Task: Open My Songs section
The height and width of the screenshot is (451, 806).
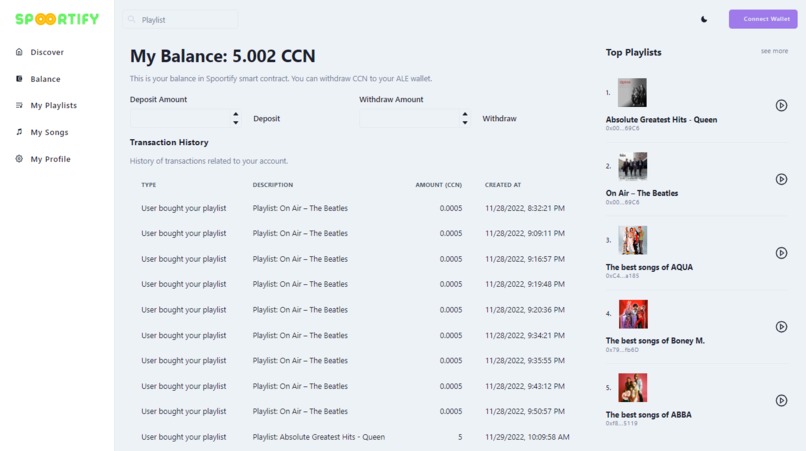Action: point(49,132)
